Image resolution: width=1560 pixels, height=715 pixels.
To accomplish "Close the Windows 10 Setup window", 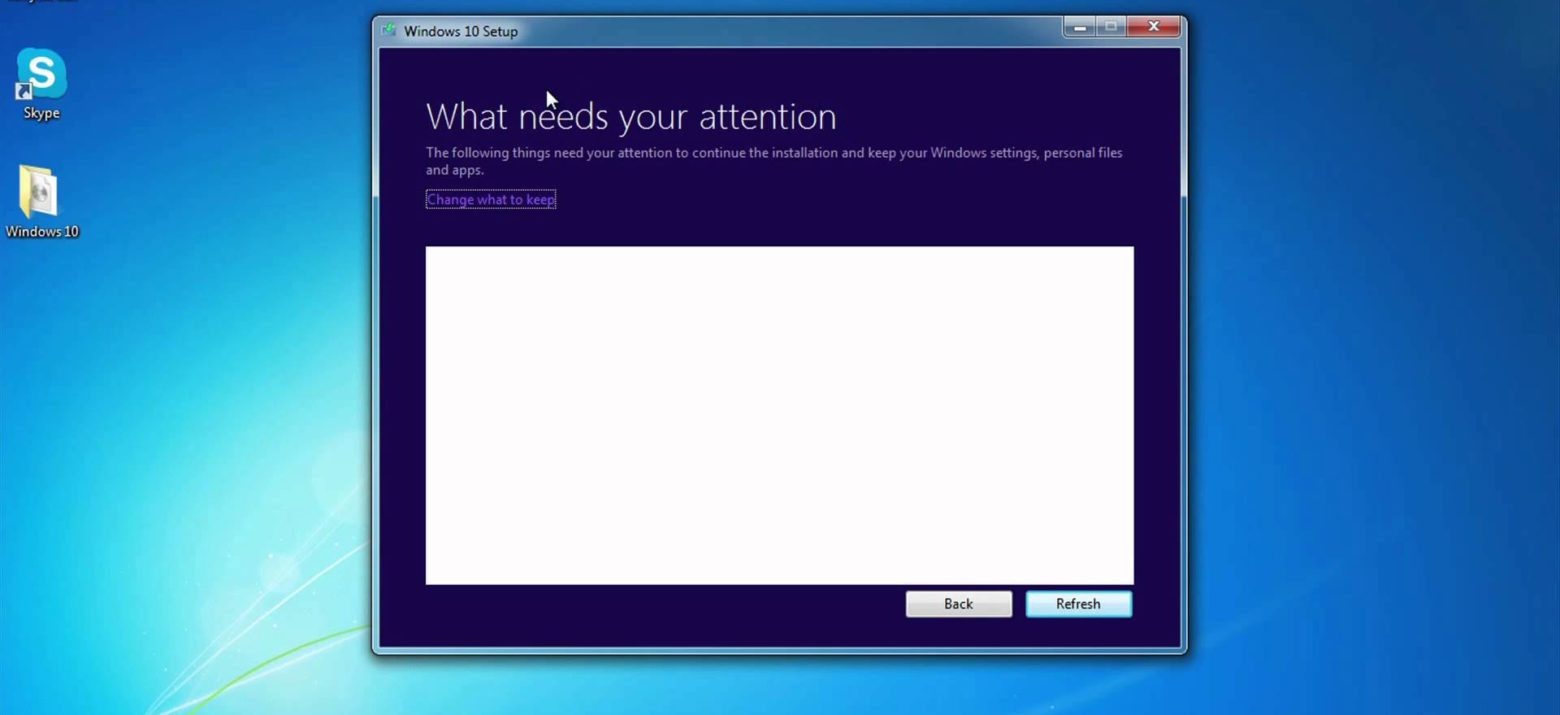I will (x=1153, y=27).
